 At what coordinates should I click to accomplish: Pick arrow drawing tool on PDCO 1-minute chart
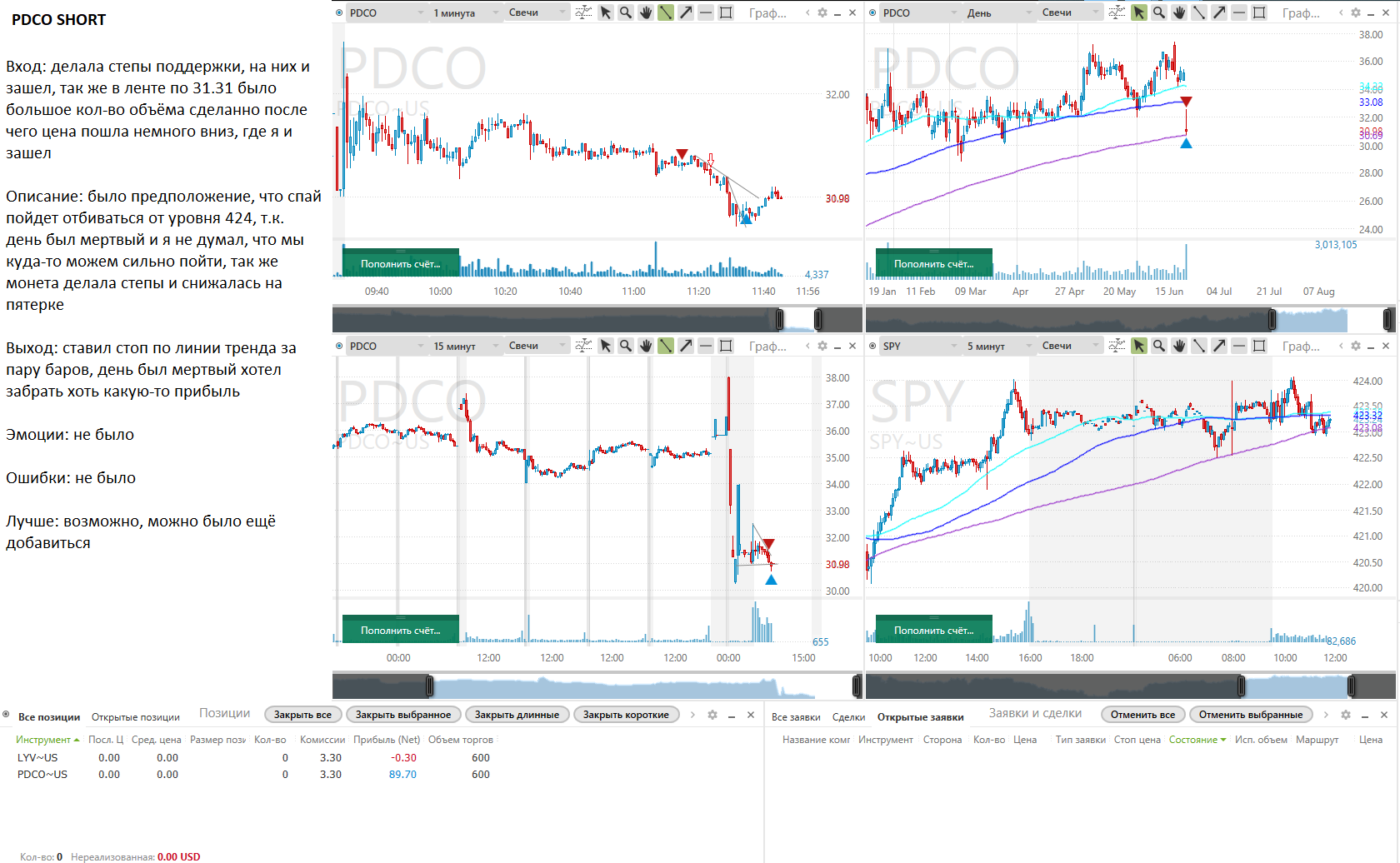pos(686,12)
